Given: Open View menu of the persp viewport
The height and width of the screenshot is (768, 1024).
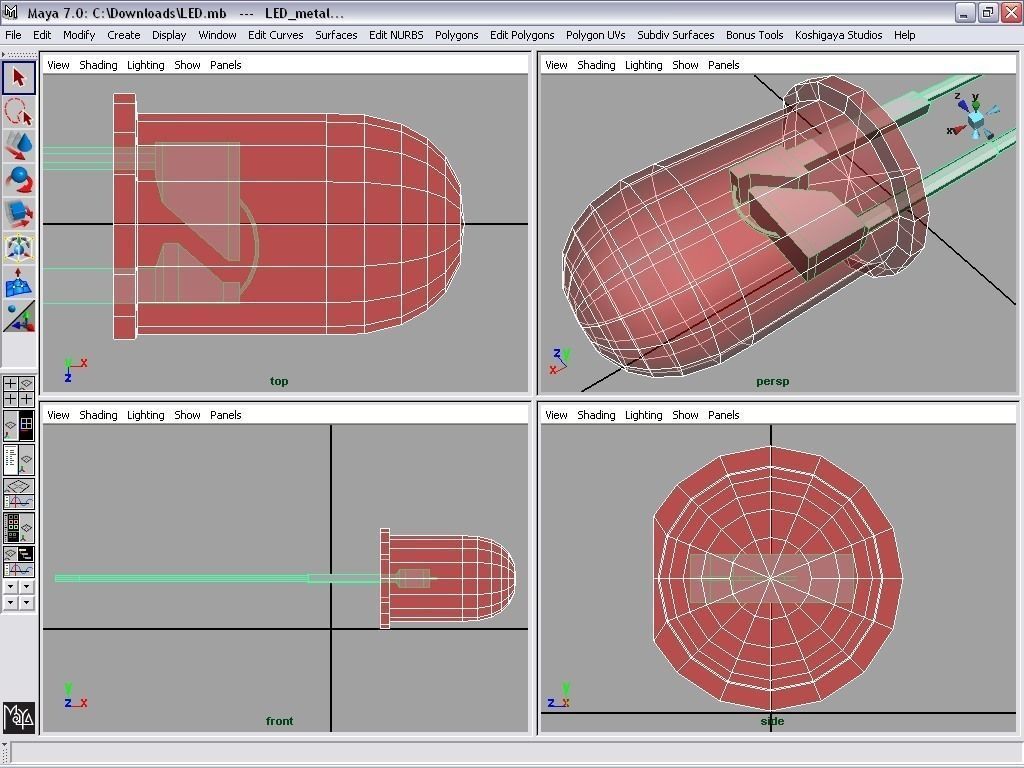Looking at the screenshot, I should coord(556,65).
